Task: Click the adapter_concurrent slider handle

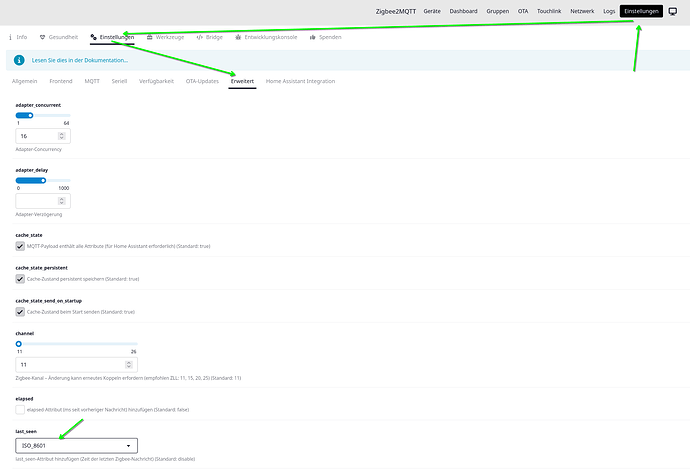Action: [x=30, y=115]
